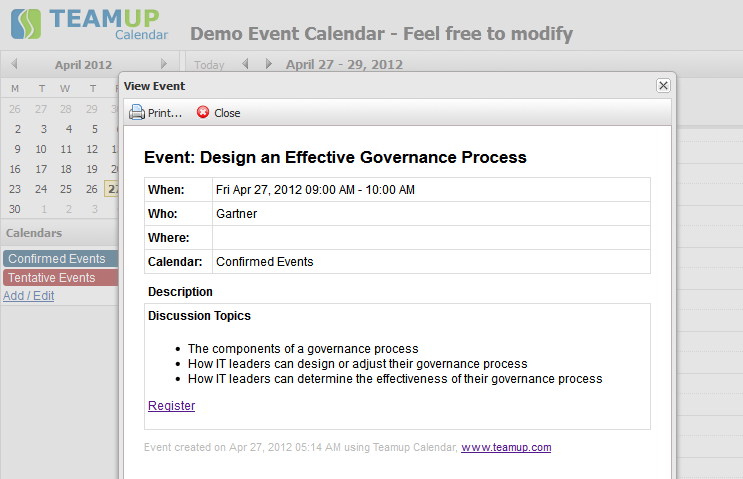Click the View Event dialog title bar

tap(380, 86)
